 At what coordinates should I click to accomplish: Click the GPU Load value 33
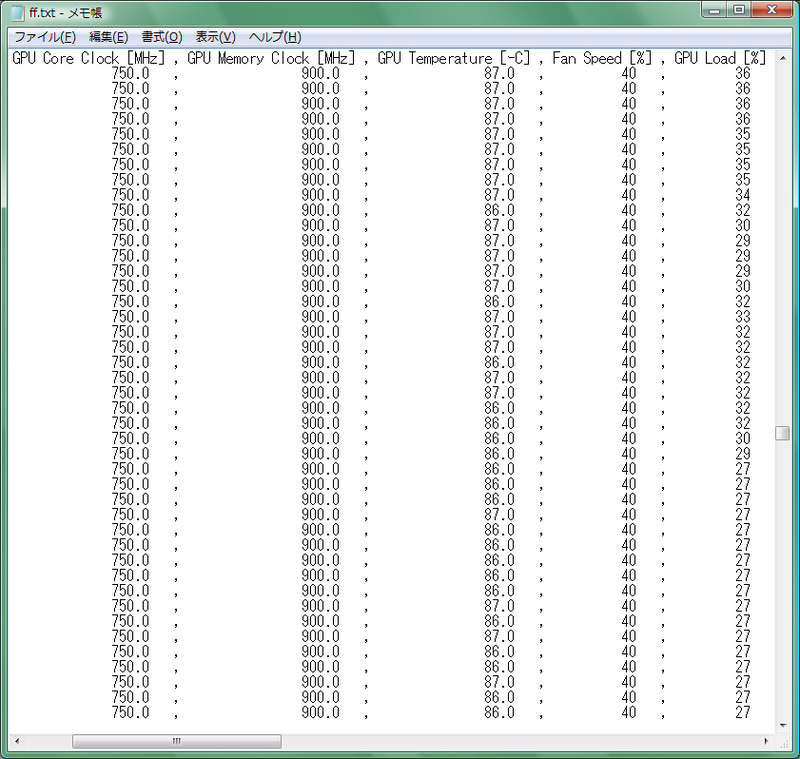tap(743, 317)
